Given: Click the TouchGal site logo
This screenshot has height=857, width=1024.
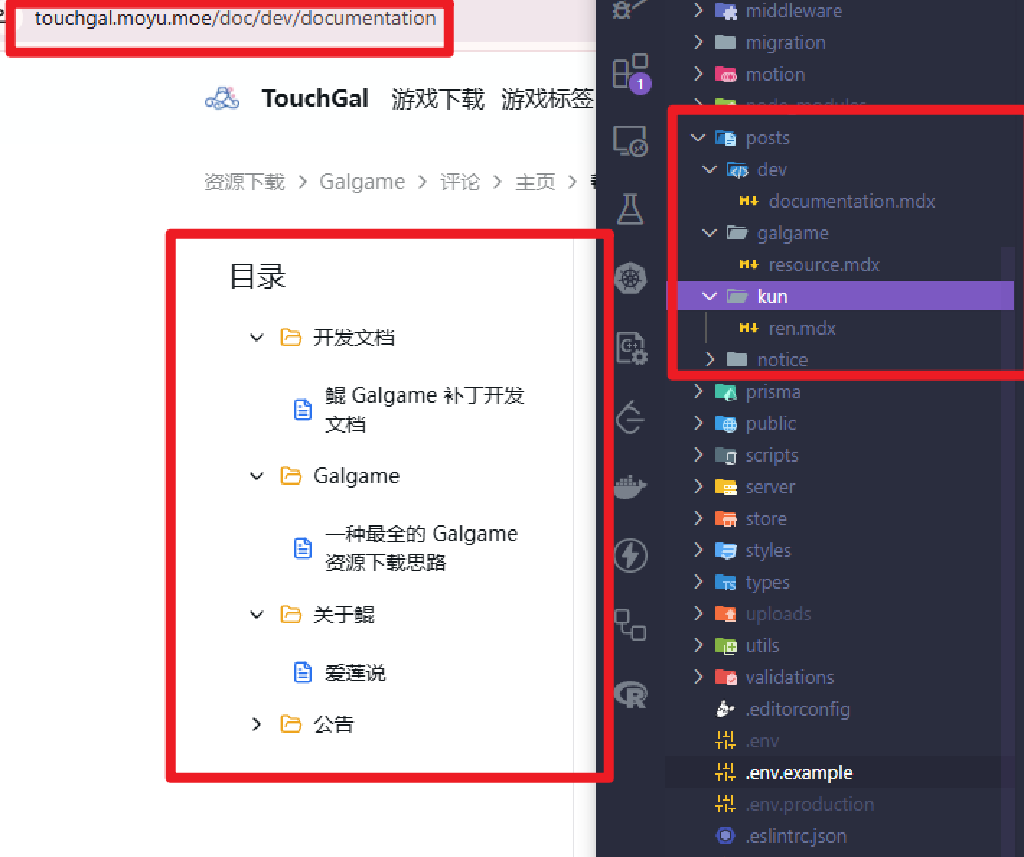Looking at the screenshot, I should (x=222, y=98).
